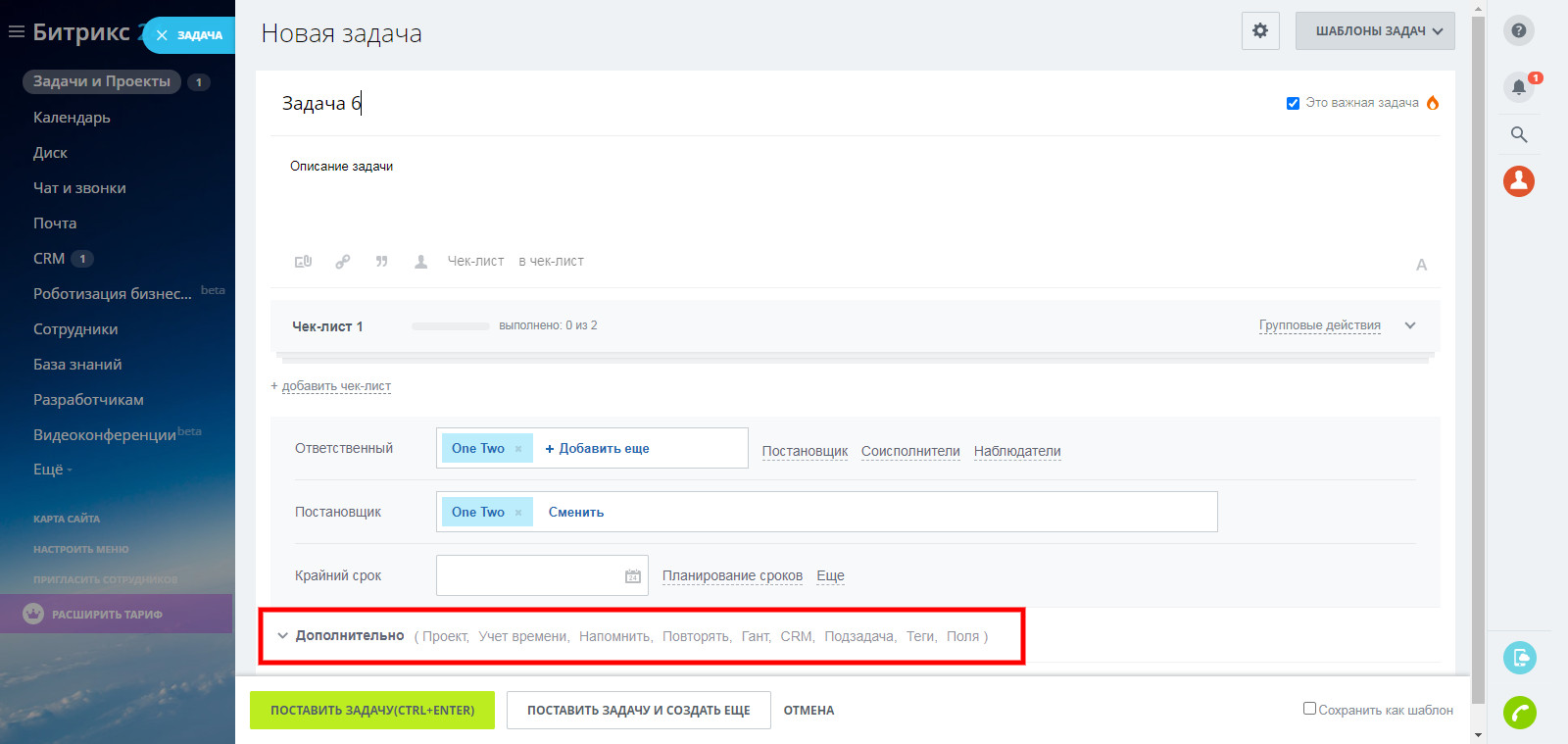The width and height of the screenshot is (1568, 744).
Task: Mention a user via person icon
Action: tap(420, 262)
